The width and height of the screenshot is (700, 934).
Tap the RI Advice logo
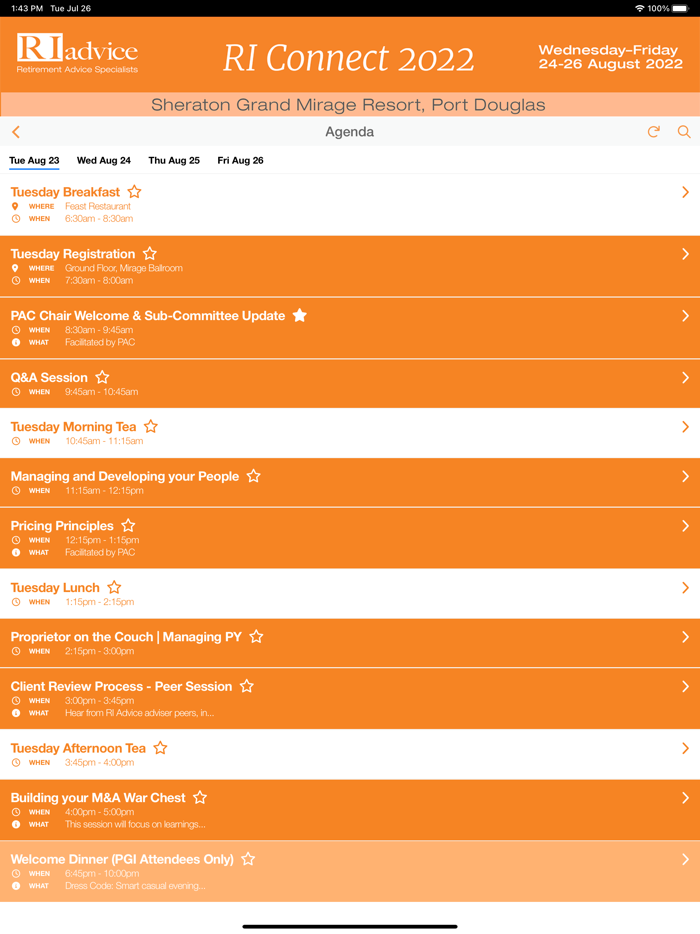[x=77, y=54]
